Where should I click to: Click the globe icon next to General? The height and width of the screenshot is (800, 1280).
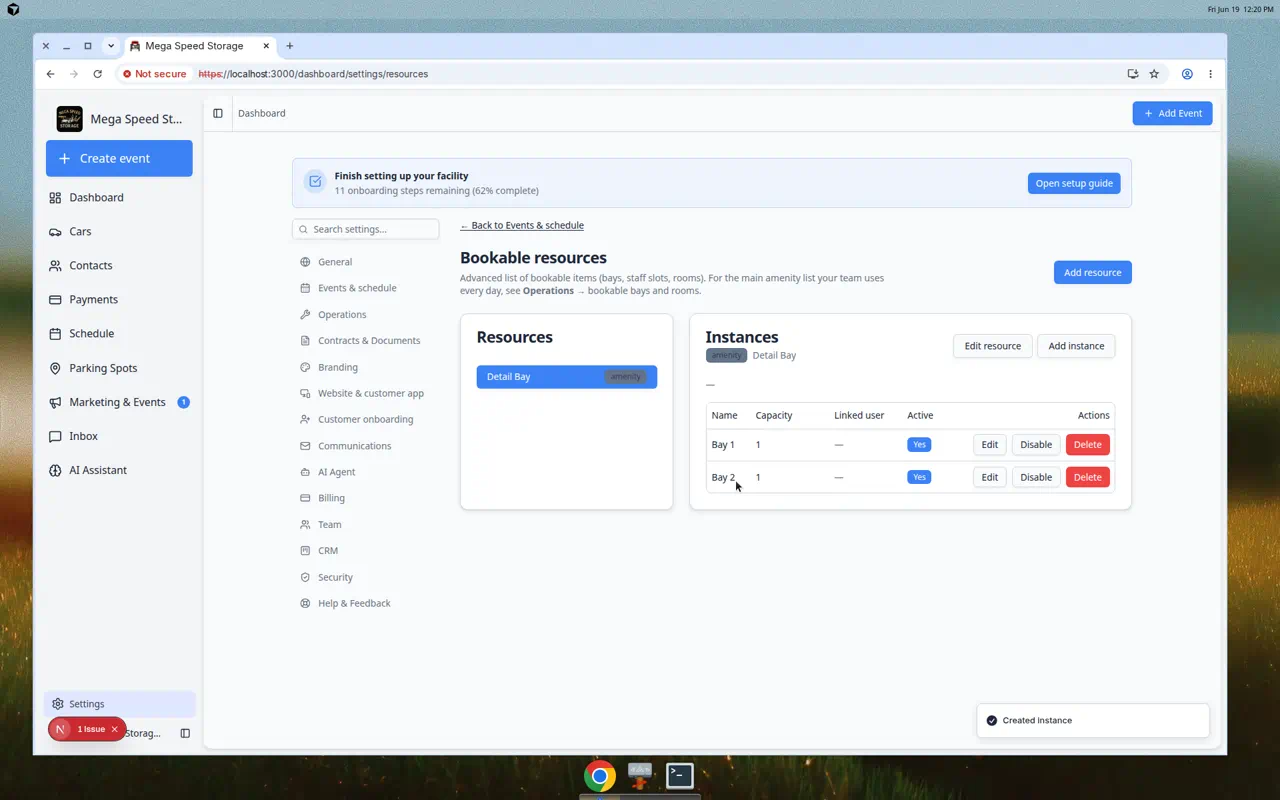point(305,262)
